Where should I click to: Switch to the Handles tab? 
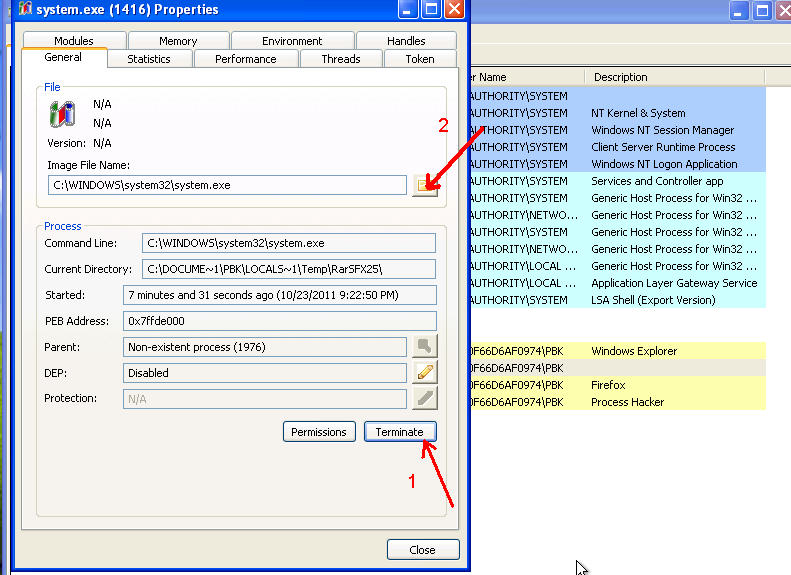point(406,40)
